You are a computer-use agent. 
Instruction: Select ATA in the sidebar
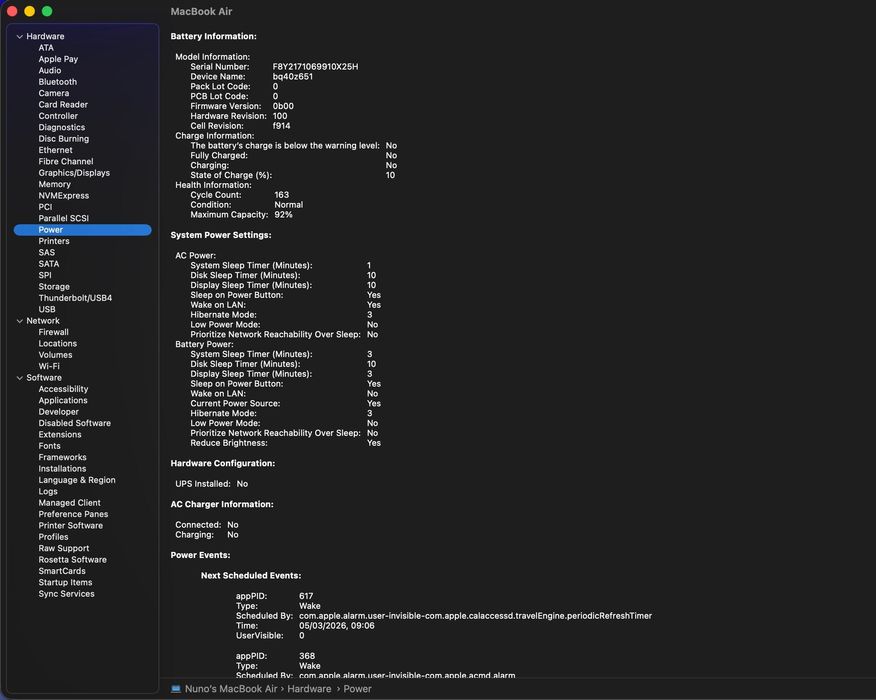pyautogui.click(x=46, y=47)
